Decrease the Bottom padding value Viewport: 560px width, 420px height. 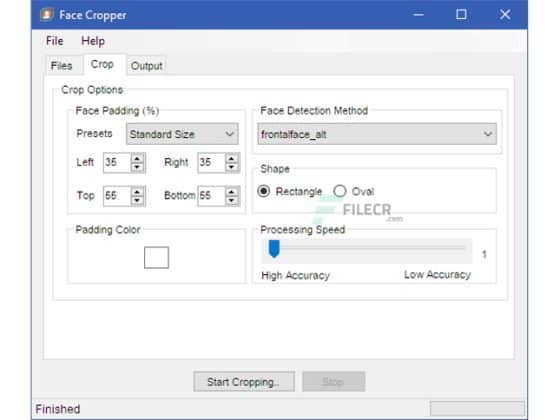(232, 201)
